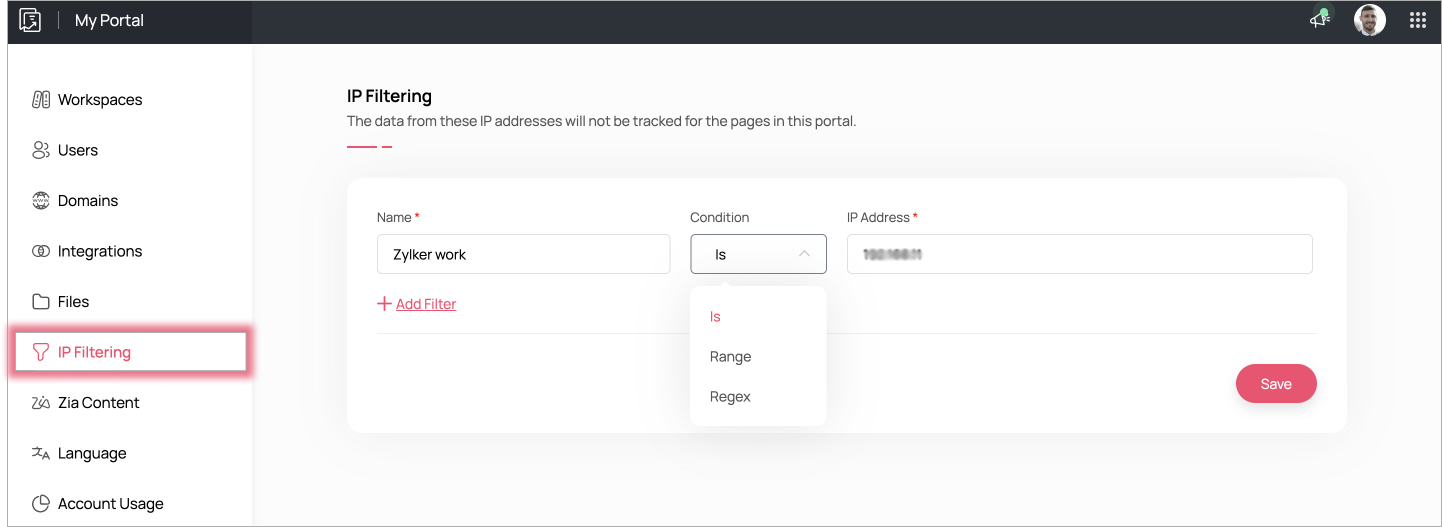
Task: Click the Files folder icon
Action: click(41, 302)
